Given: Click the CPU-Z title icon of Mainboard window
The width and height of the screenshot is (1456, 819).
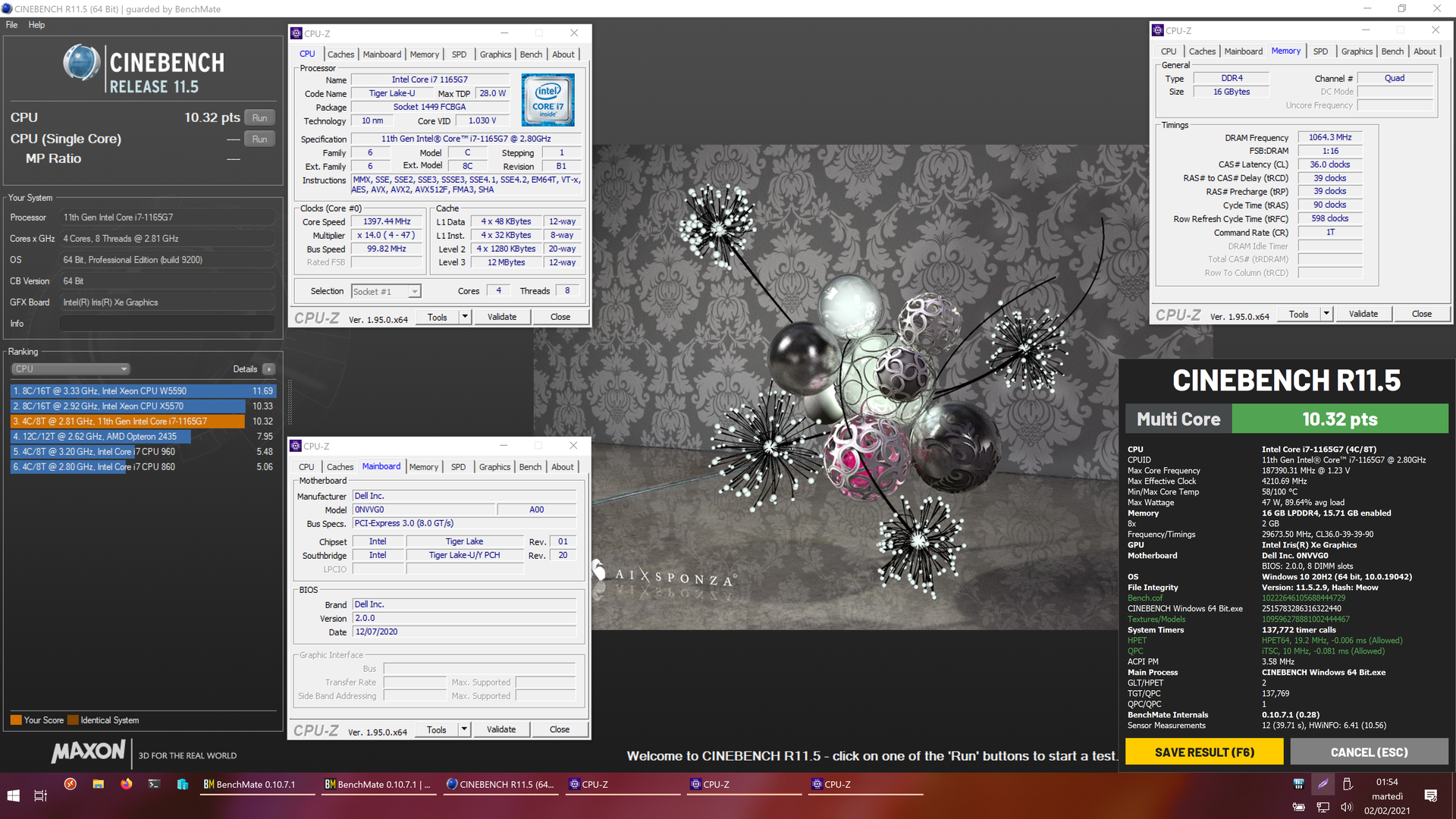Looking at the screenshot, I should 297,446.
